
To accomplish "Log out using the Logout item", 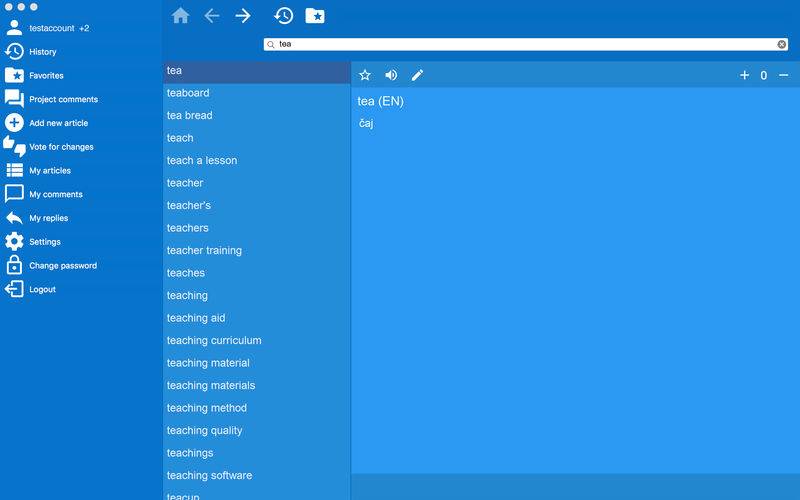I will pos(42,290).
